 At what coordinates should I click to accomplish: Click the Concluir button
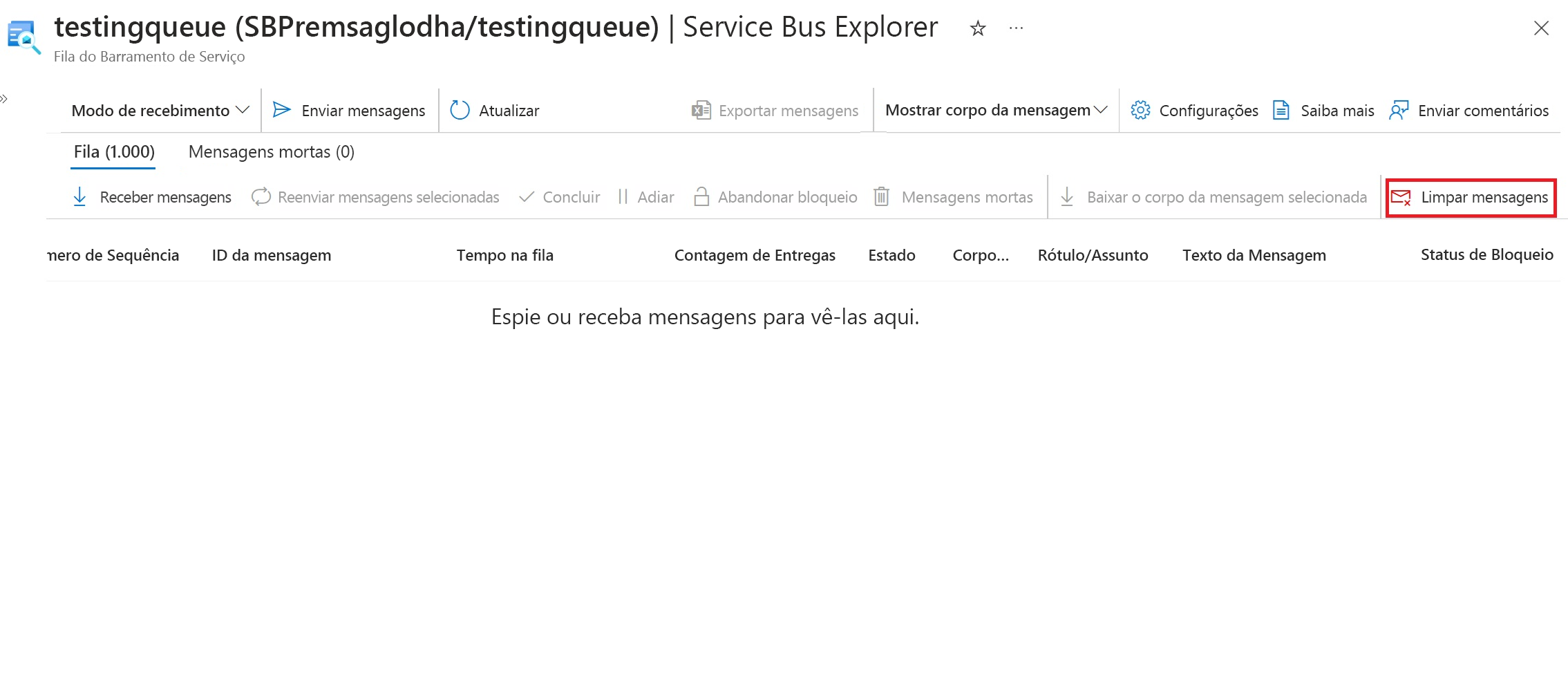click(x=559, y=198)
